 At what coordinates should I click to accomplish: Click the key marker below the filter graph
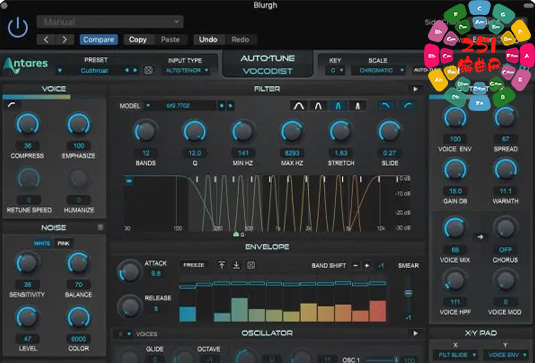(x=237, y=235)
